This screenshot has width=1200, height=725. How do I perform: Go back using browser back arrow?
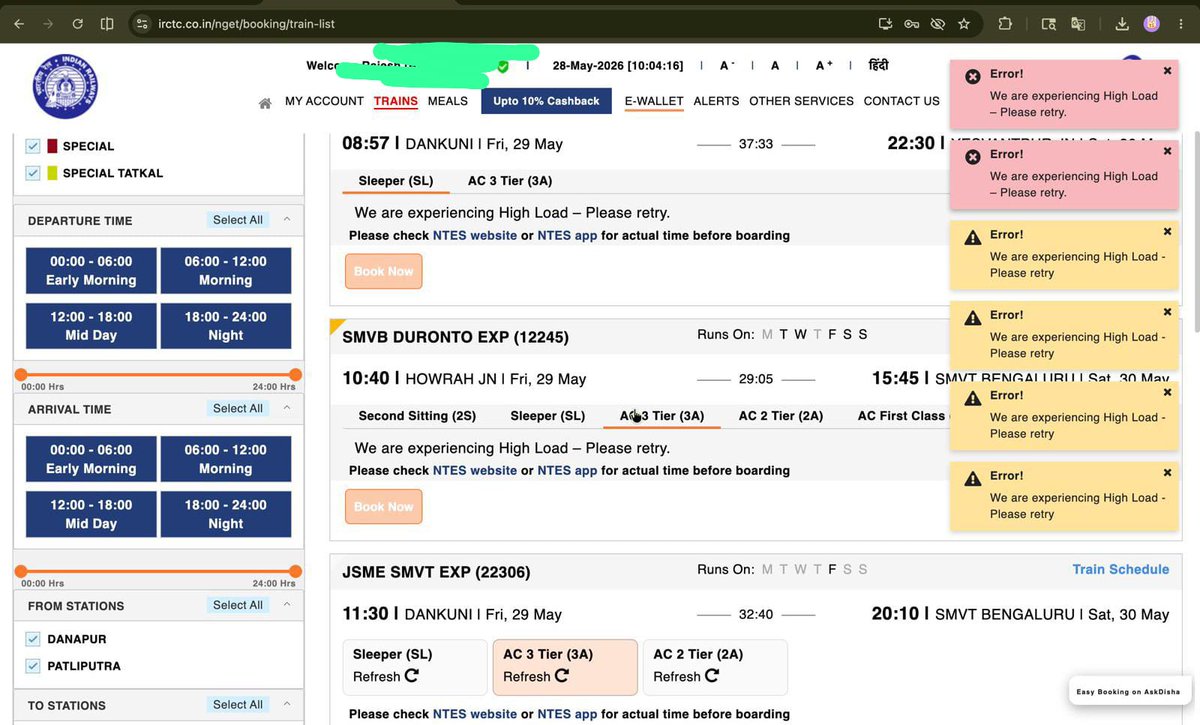(19, 23)
